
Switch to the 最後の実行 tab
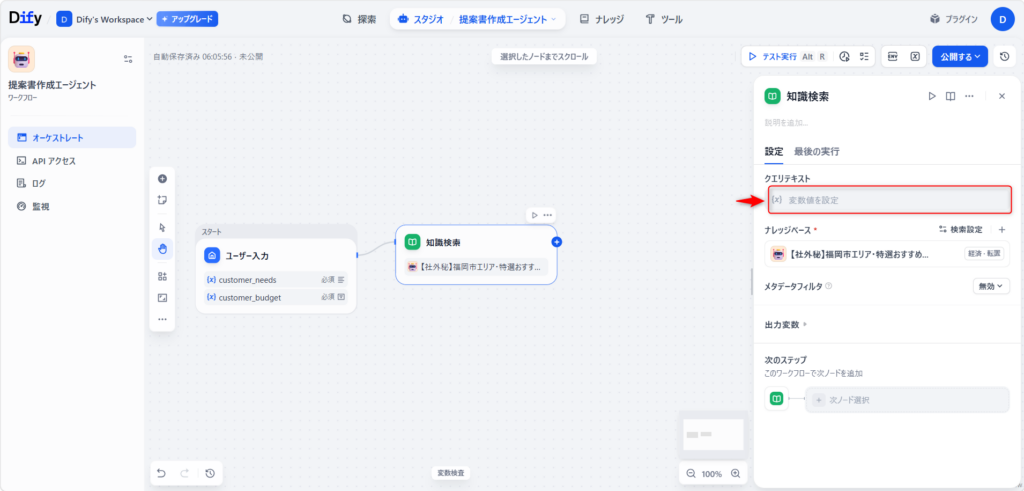click(x=816, y=152)
